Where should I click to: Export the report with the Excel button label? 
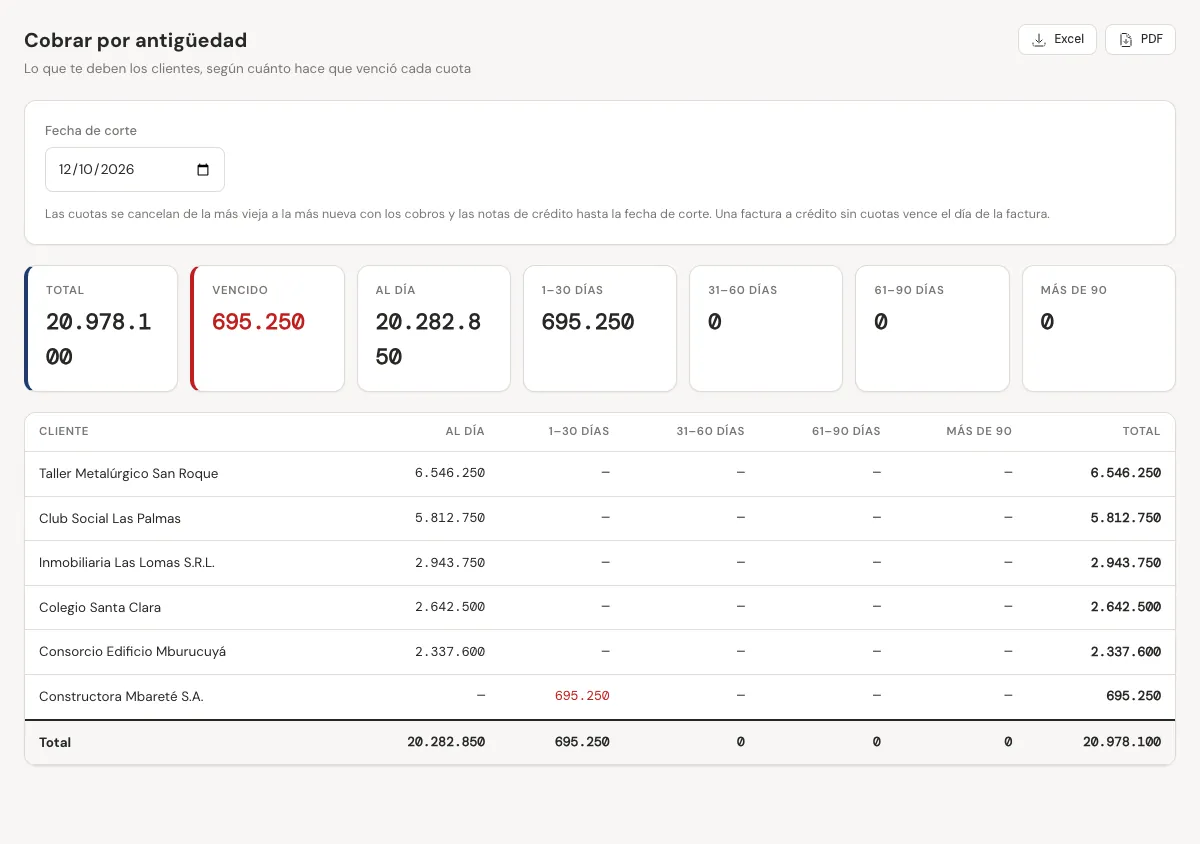(x=1069, y=39)
